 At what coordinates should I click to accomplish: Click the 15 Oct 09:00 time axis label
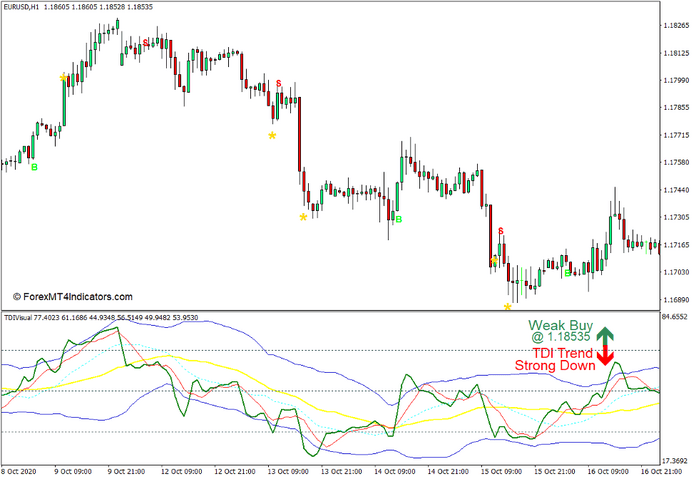(498, 471)
